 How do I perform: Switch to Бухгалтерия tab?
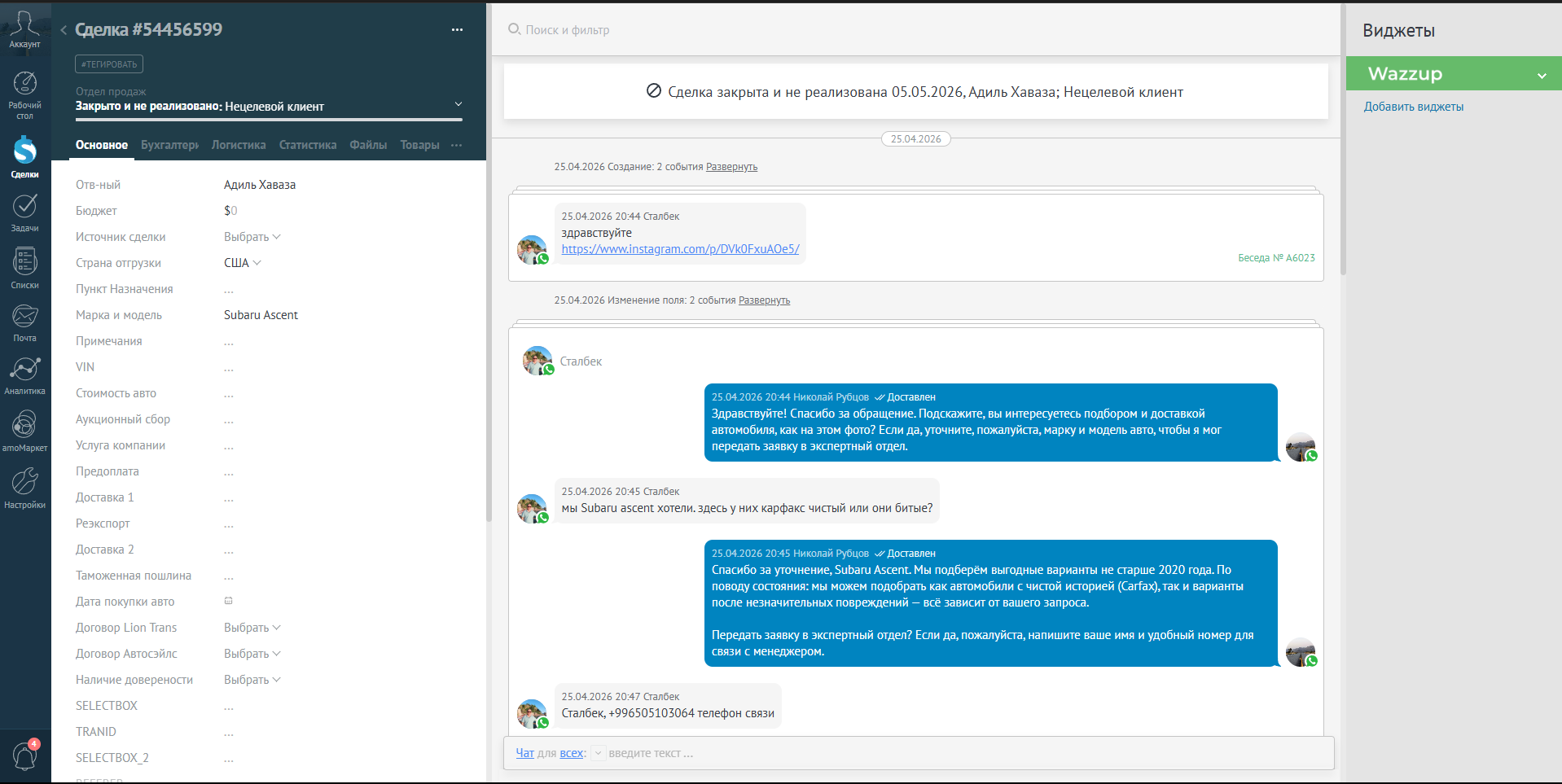pyautogui.click(x=169, y=145)
